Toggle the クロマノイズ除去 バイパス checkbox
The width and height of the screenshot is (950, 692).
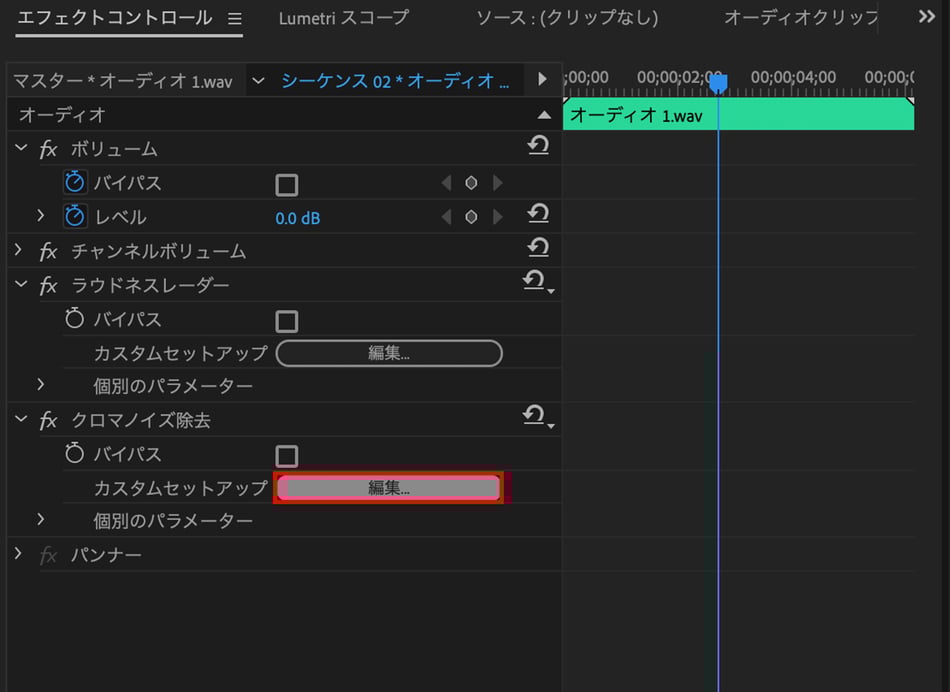coord(287,457)
